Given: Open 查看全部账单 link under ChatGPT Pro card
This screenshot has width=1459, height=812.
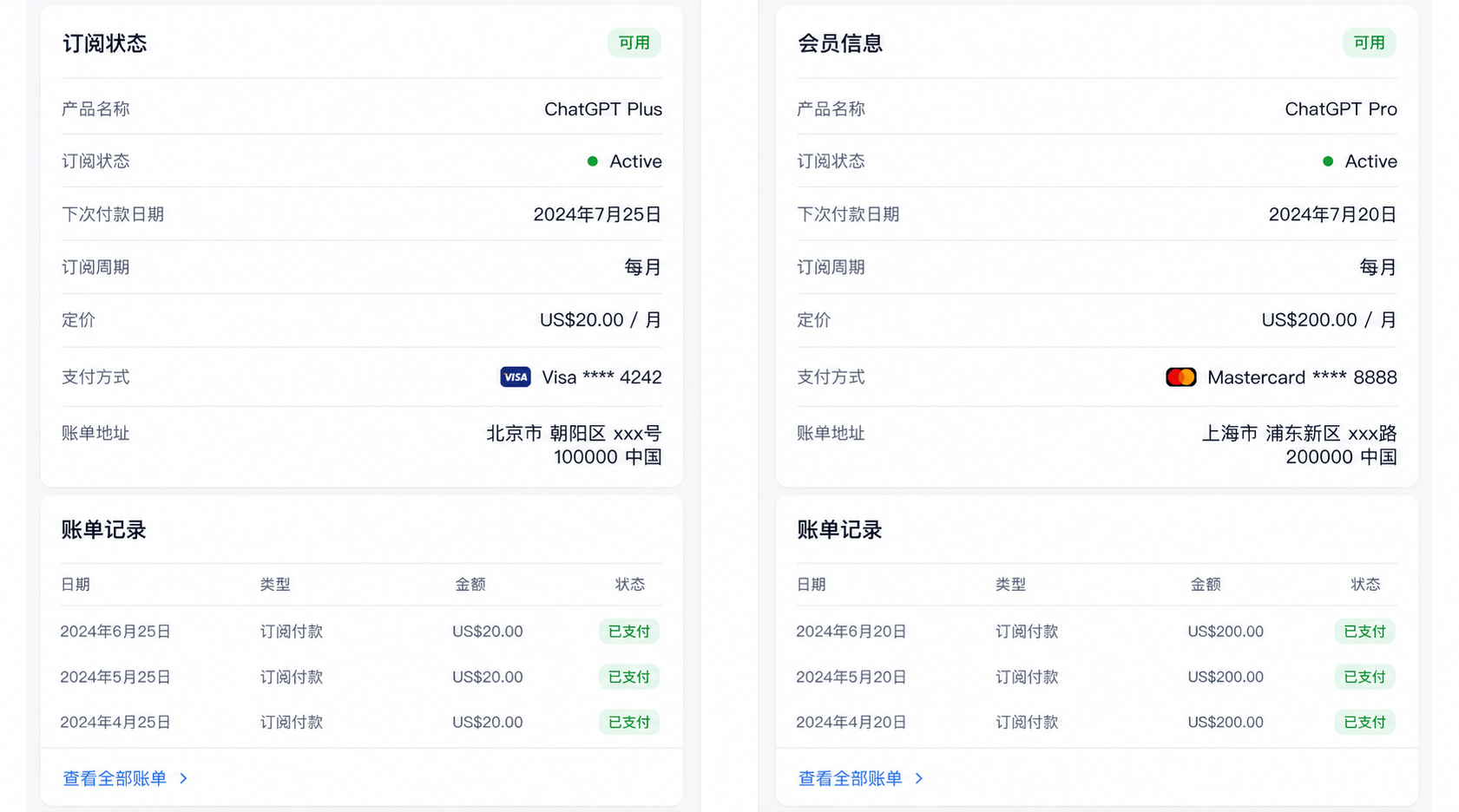Looking at the screenshot, I should 850,779.
